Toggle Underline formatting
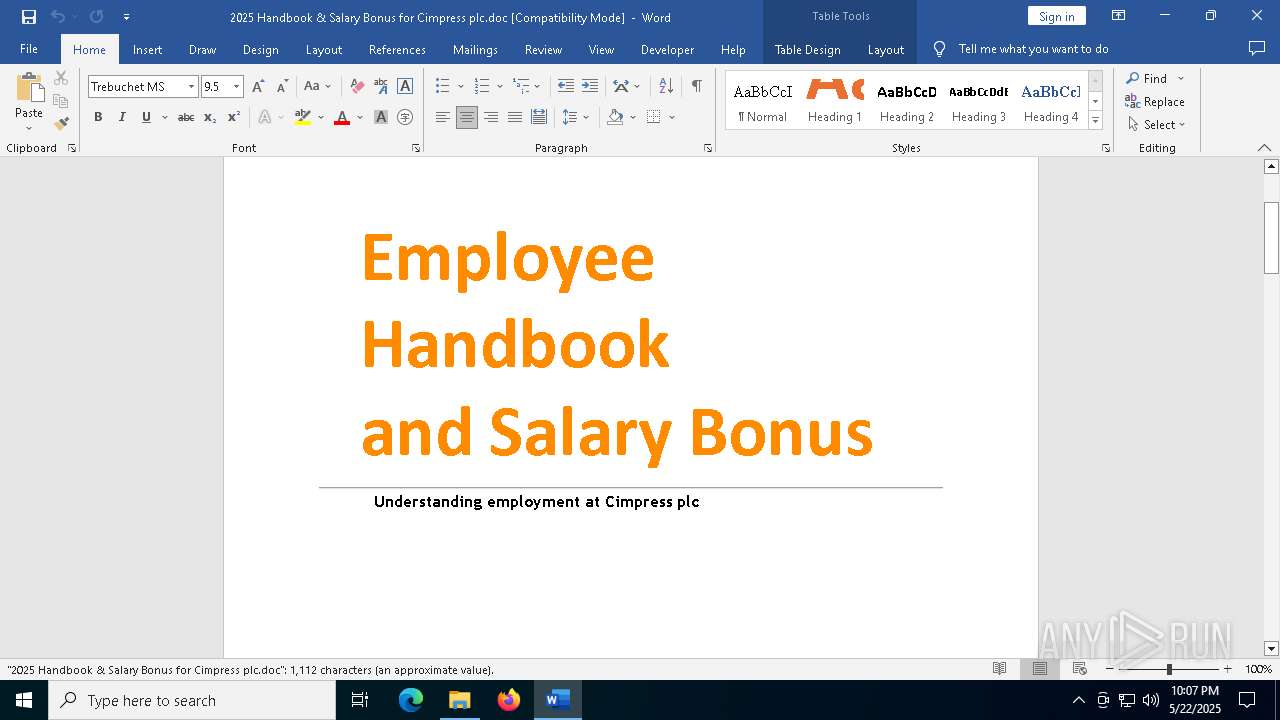 tap(146, 117)
